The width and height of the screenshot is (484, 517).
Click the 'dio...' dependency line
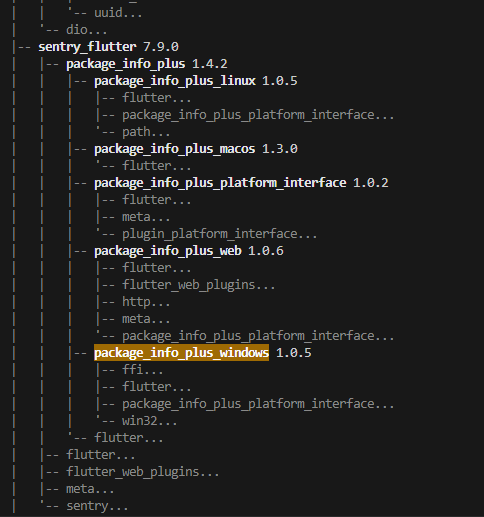pos(87,30)
